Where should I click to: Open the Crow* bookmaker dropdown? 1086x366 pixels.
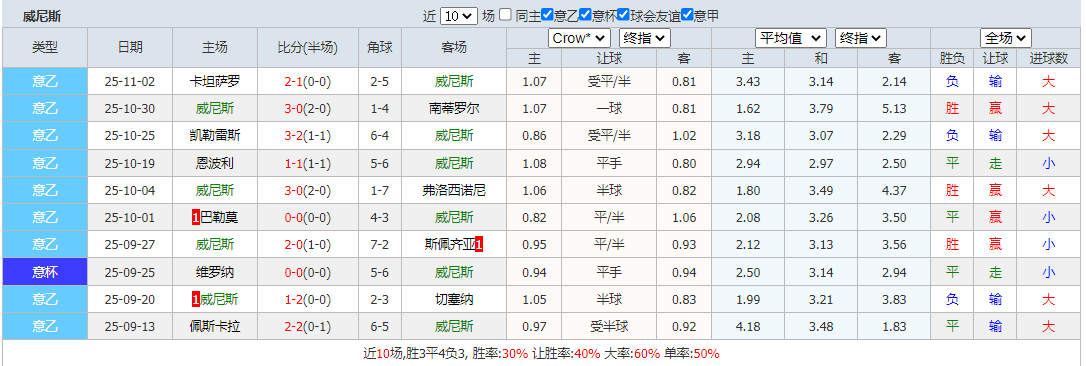point(579,38)
